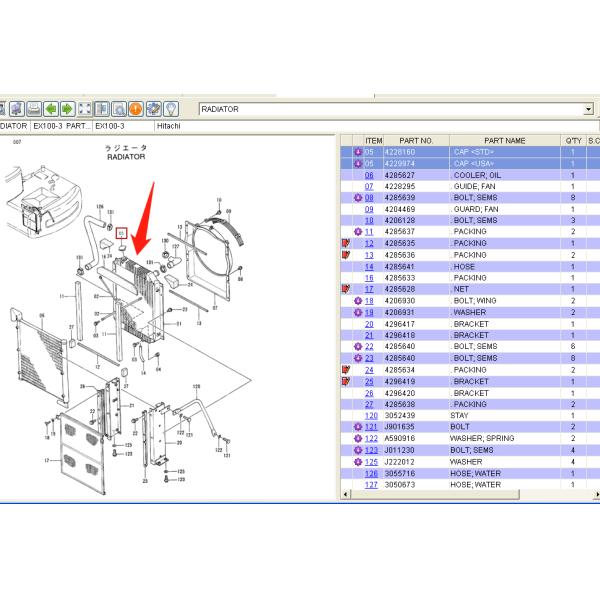
Task: Click the orange information icon
Action: (x=135, y=108)
